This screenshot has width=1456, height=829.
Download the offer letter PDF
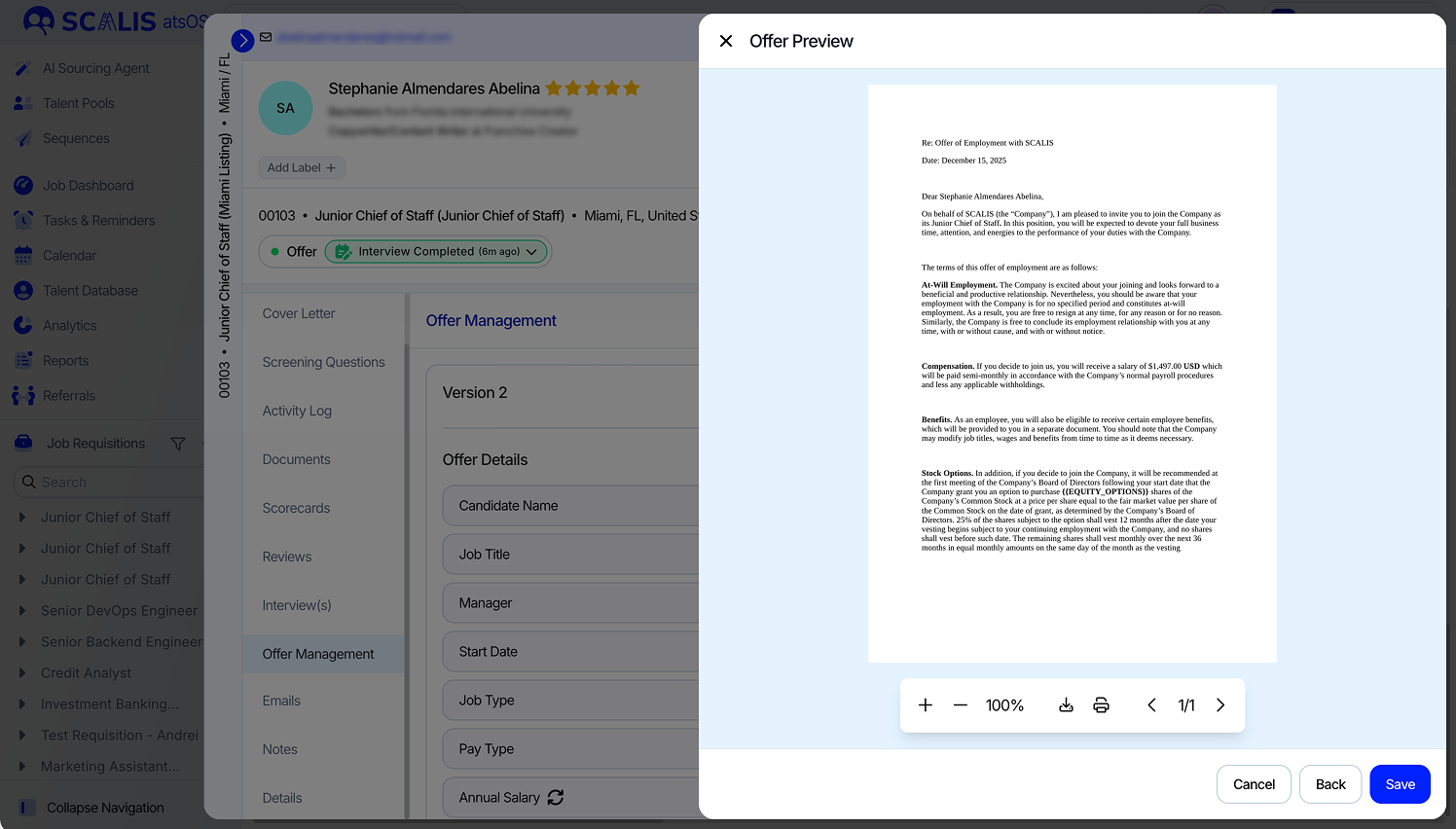point(1066,705)
